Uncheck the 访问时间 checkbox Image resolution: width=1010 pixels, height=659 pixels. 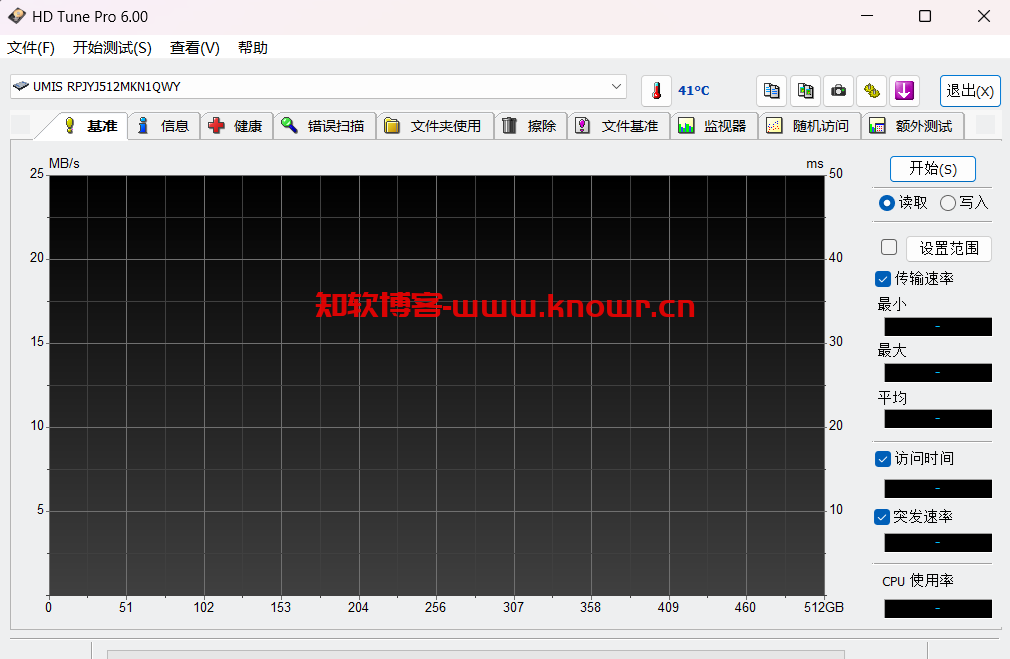pyautogui.click(x=883, y=459)
